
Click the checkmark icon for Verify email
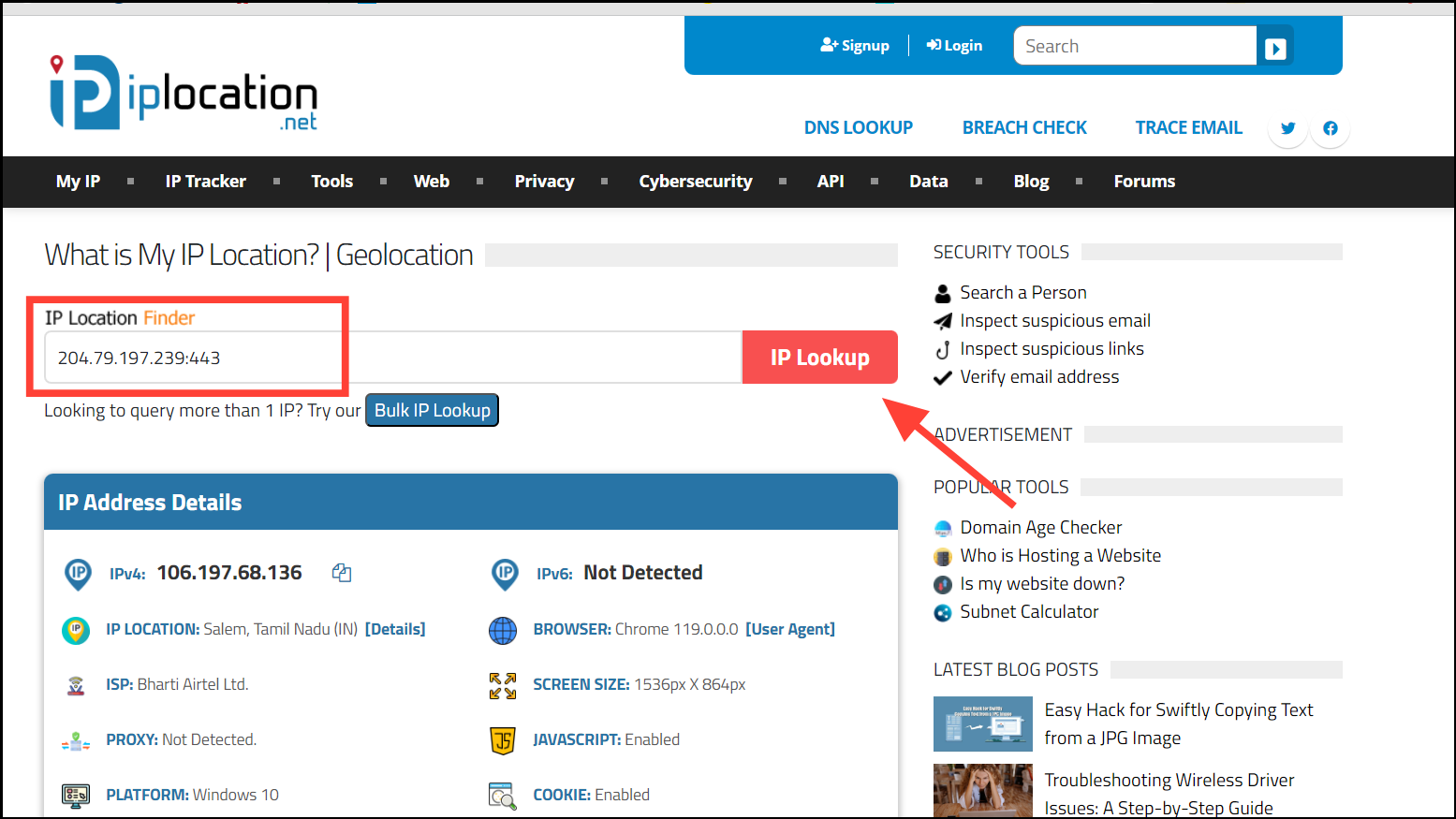point(943,377)
